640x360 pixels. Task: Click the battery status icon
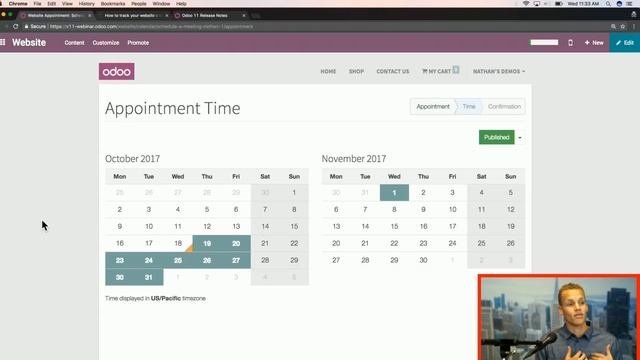coord(559,4)
